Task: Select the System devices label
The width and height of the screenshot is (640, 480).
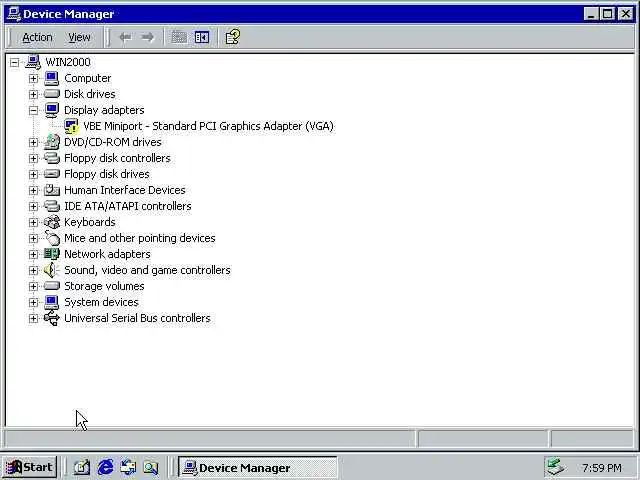Action: (x=101, y=302)
